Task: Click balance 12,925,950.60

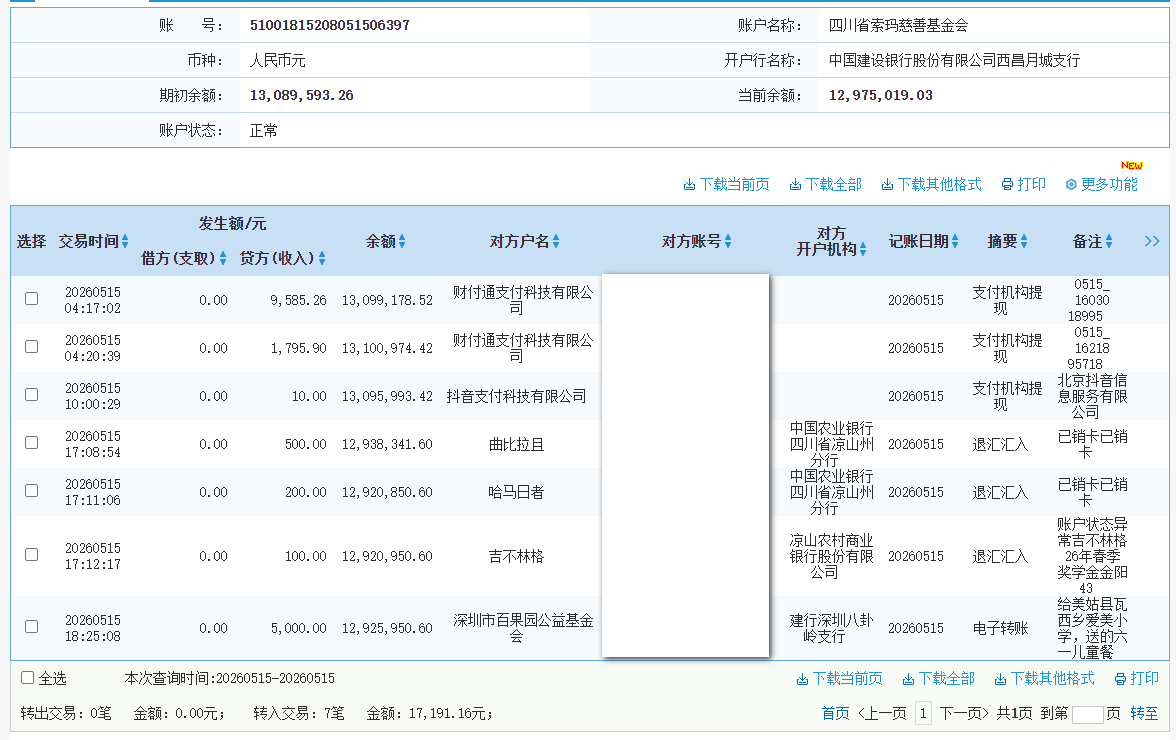Action: (x=387, y=628)
